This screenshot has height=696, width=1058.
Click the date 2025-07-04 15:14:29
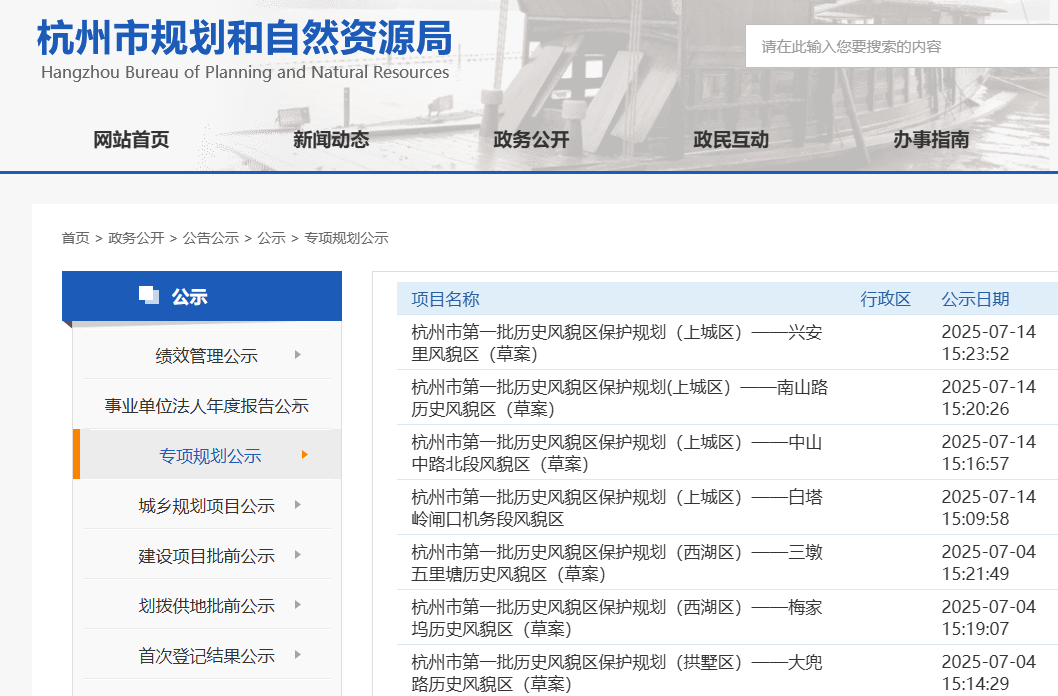[x=989, y=672]
